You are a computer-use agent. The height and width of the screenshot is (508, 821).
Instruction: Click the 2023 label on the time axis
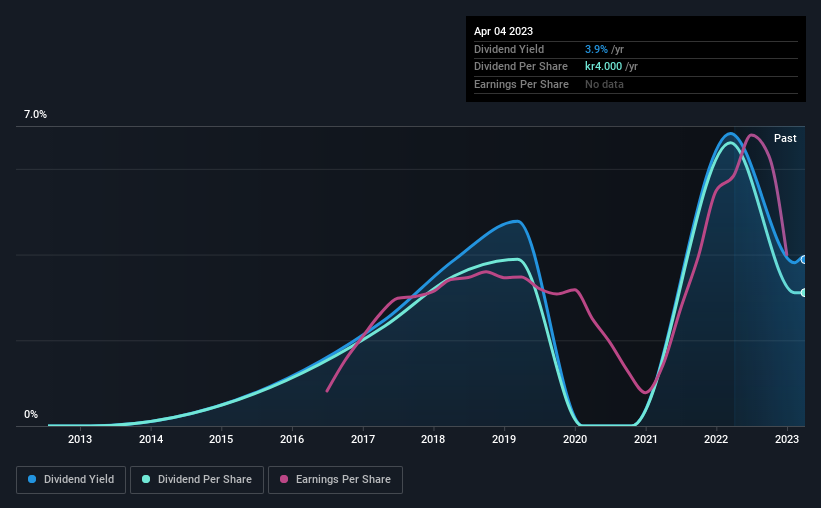pyautogui.click(x=786, y=439)
